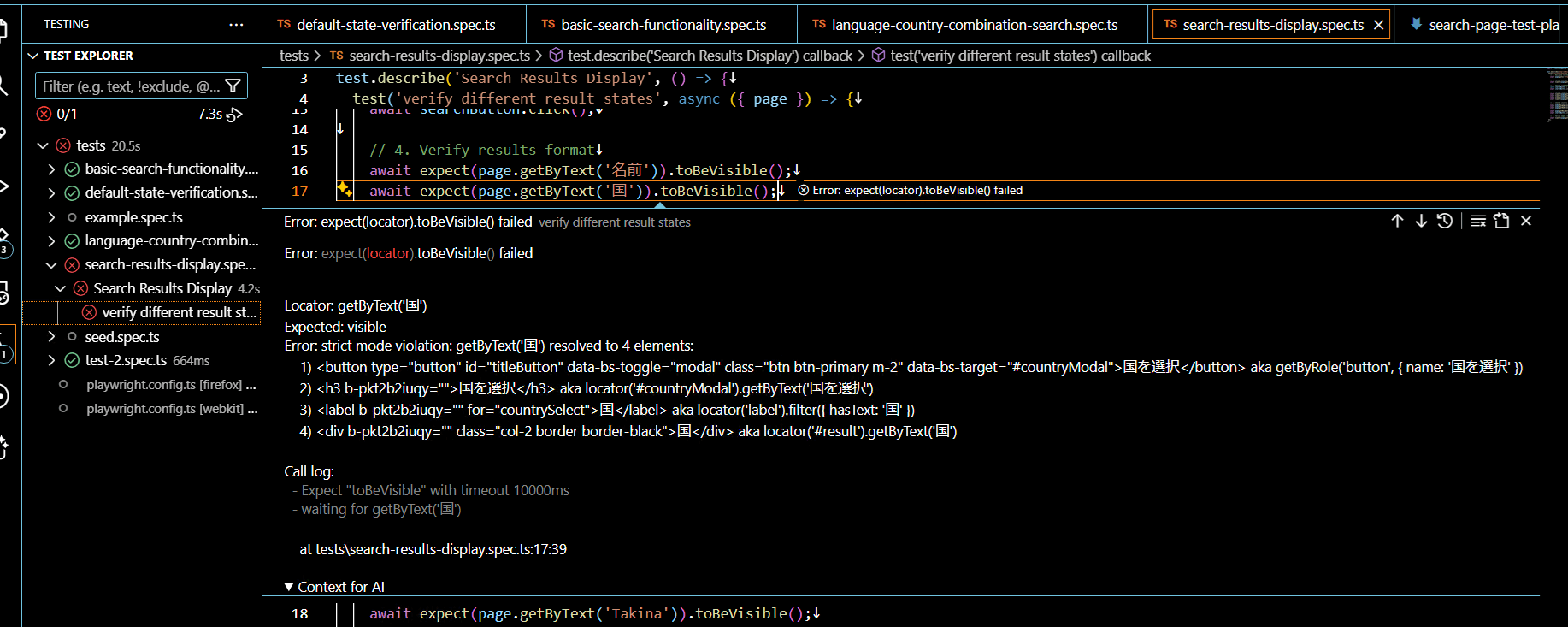1568x627 pixels.
Task: Click breadcrumb 'tests' folder segment
Action: [293, 56]
